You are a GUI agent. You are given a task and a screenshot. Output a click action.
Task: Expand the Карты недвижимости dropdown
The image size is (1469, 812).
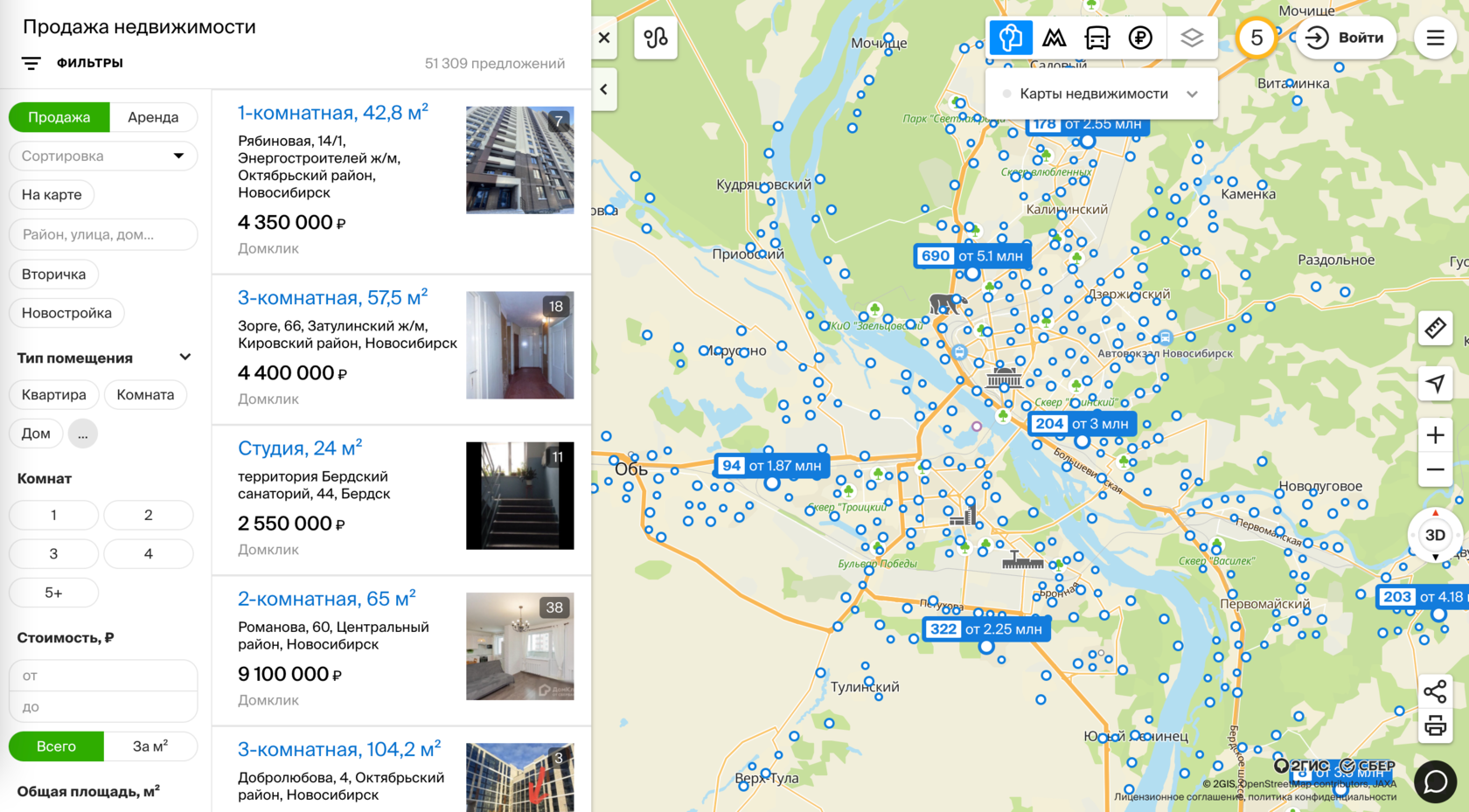[x=1102, y=94]
